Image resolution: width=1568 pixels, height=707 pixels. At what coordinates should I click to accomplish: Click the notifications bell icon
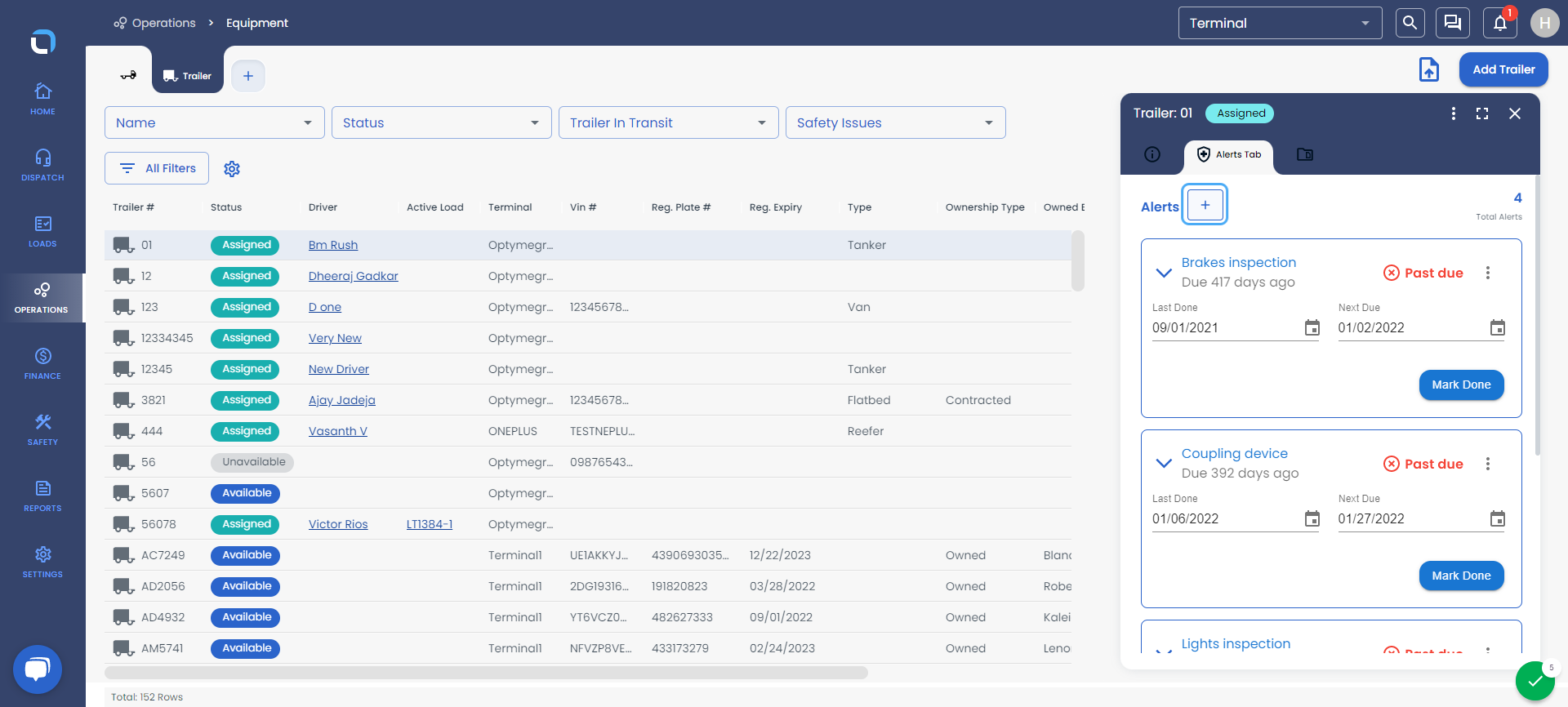[1499, 23]
